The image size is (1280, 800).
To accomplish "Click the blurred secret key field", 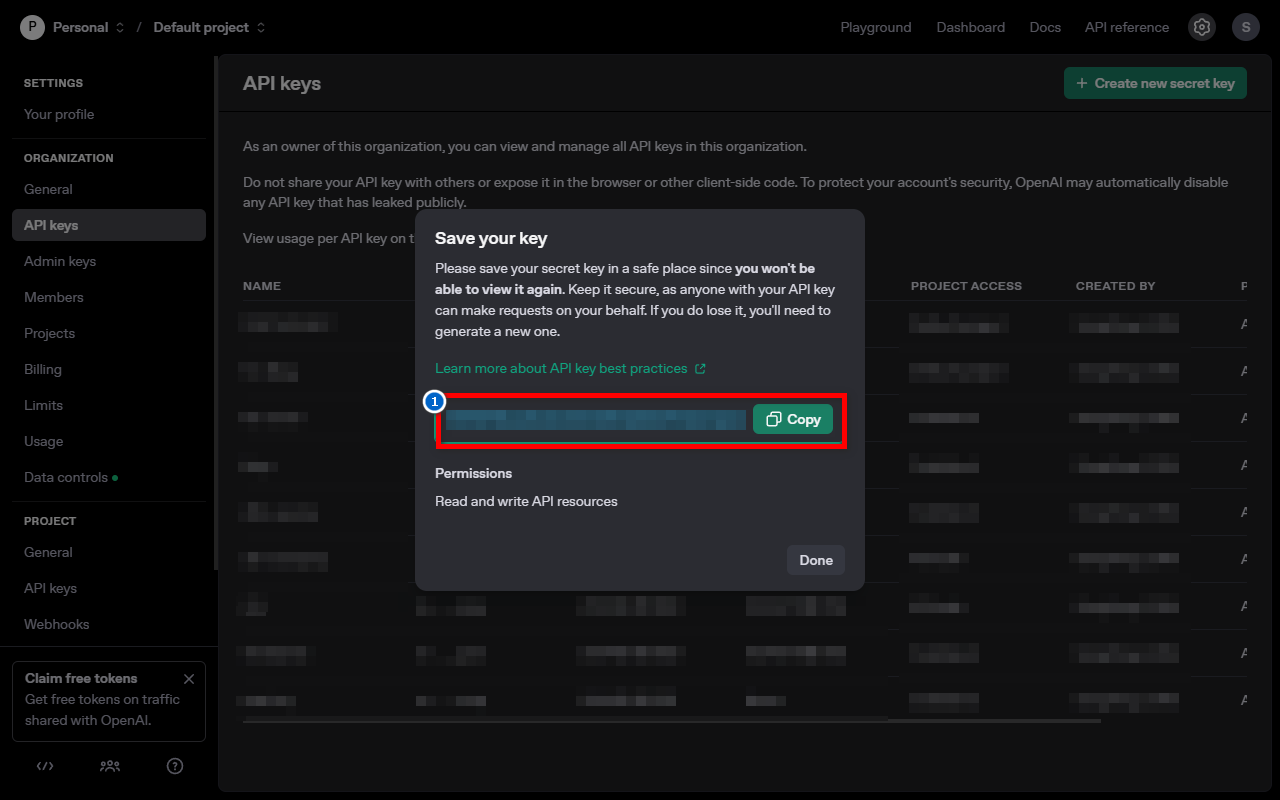I will tap(596, 420).
